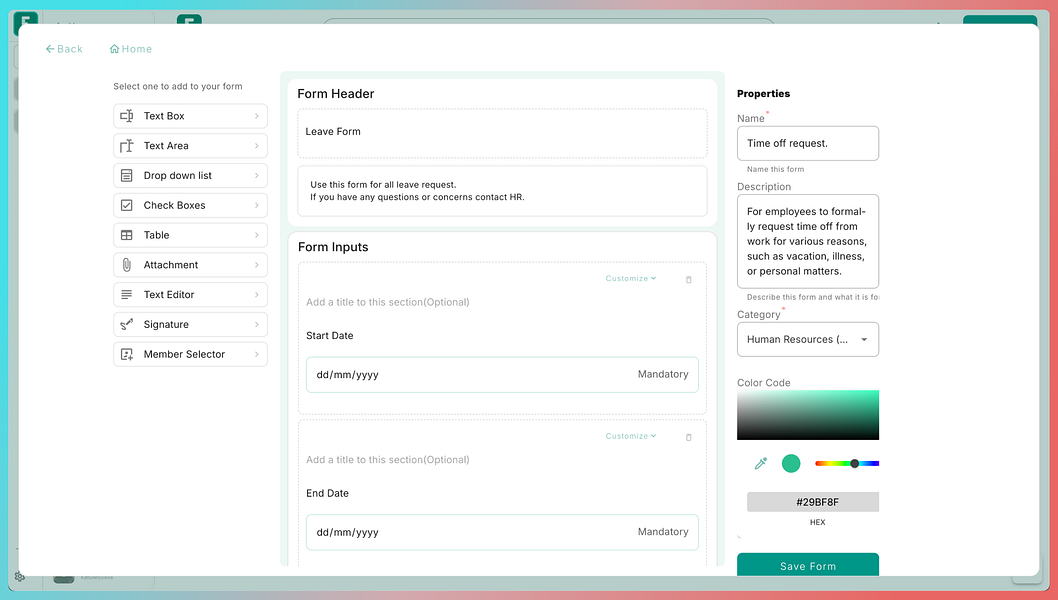This screenshot has height=600, width=1058.
Task: Click the Home house icon
Action: [114, 49]
